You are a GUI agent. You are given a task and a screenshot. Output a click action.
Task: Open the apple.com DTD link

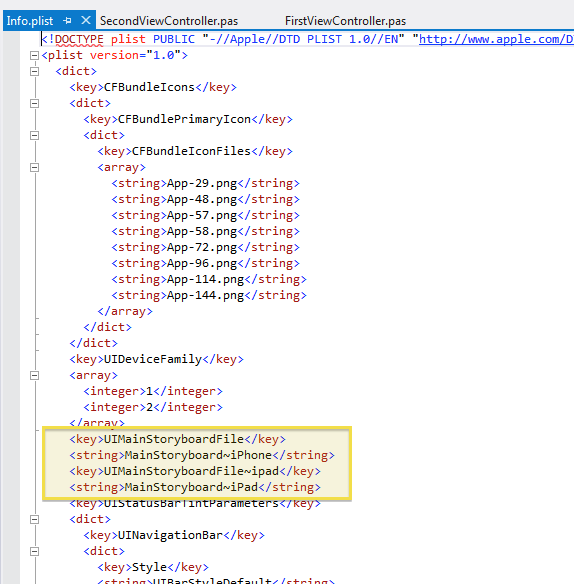(496, 39)
